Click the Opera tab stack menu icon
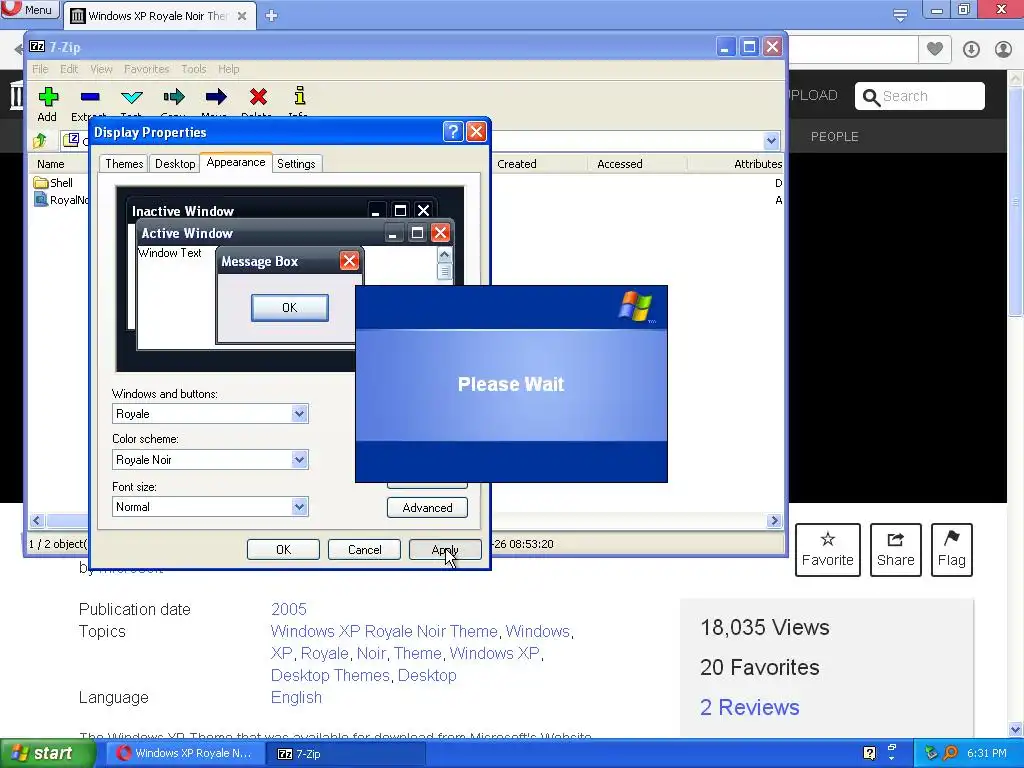The width and height of the screenshot is (1024, 768). tap(900, 15)
